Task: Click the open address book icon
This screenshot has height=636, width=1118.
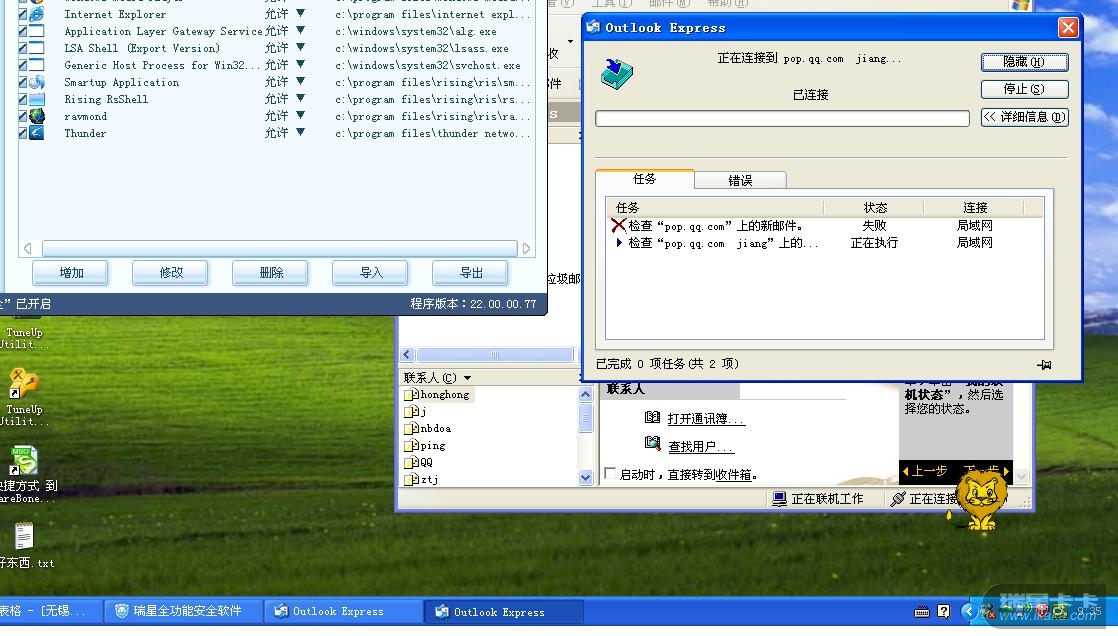Action: [652, 417]
